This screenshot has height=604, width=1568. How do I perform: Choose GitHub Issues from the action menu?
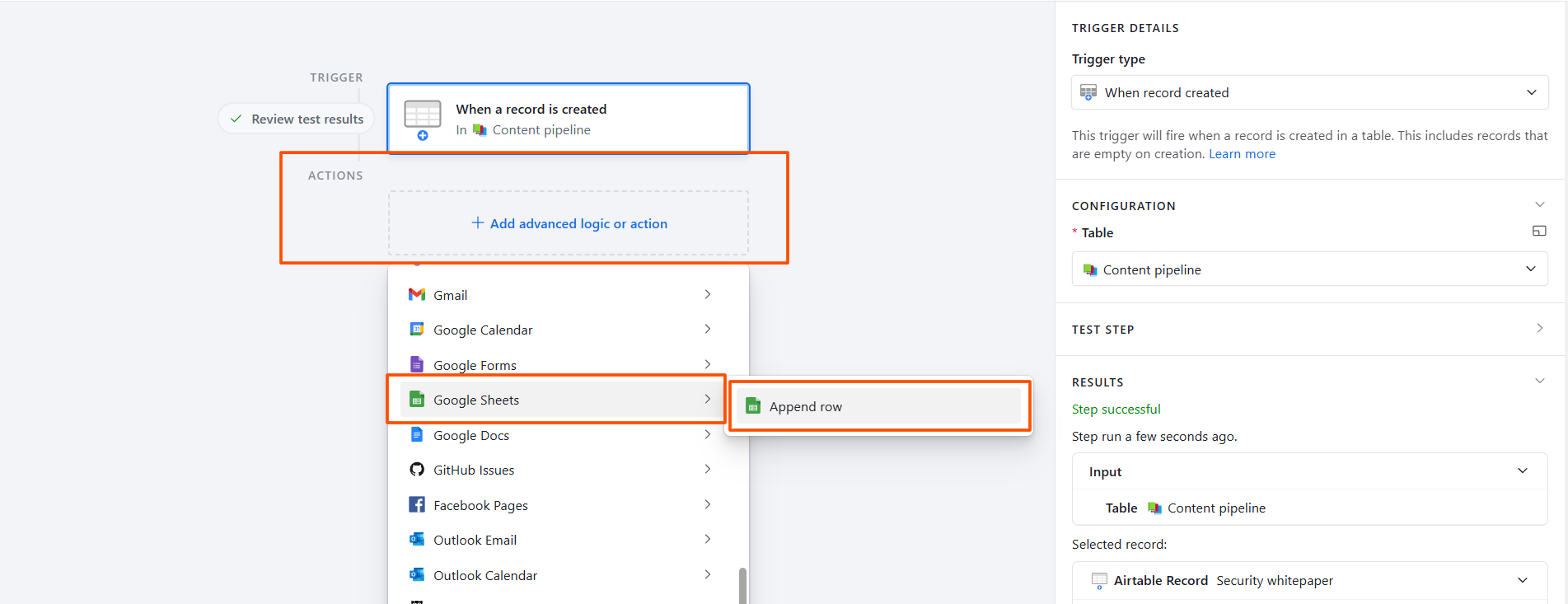(559, 470)
